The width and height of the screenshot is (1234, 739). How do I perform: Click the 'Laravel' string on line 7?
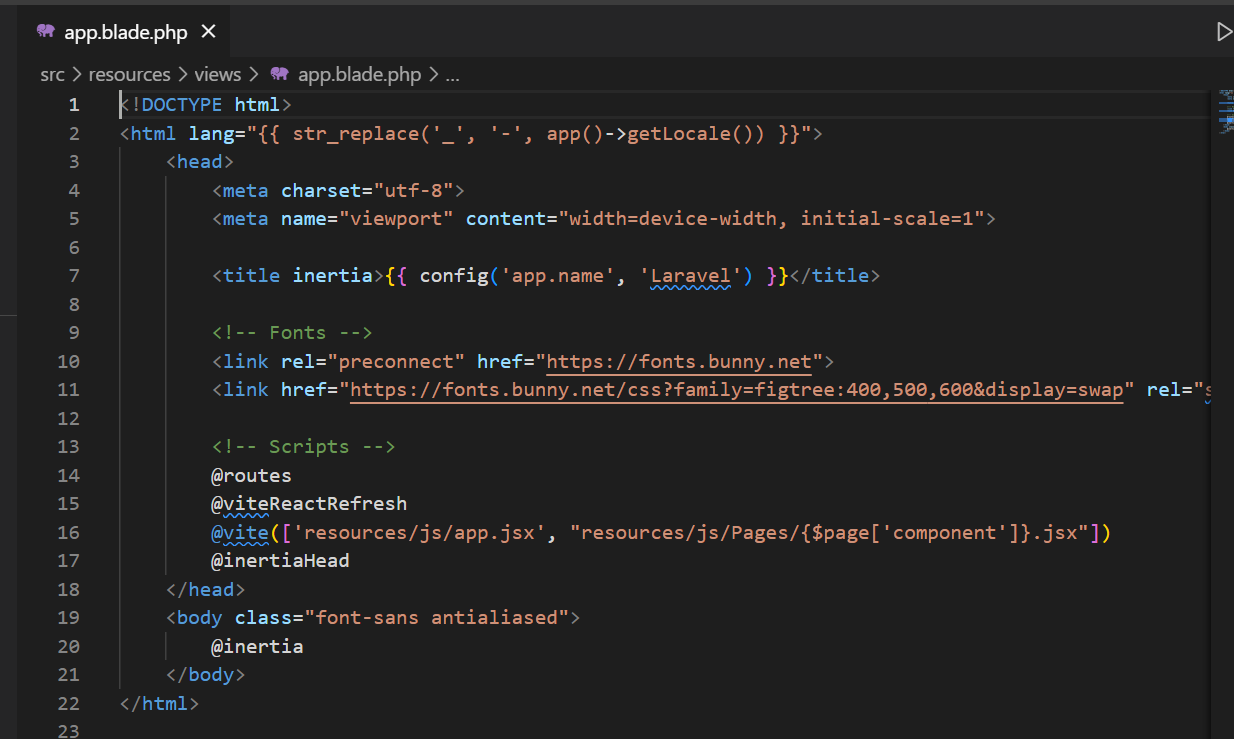(x=690, y=276)
